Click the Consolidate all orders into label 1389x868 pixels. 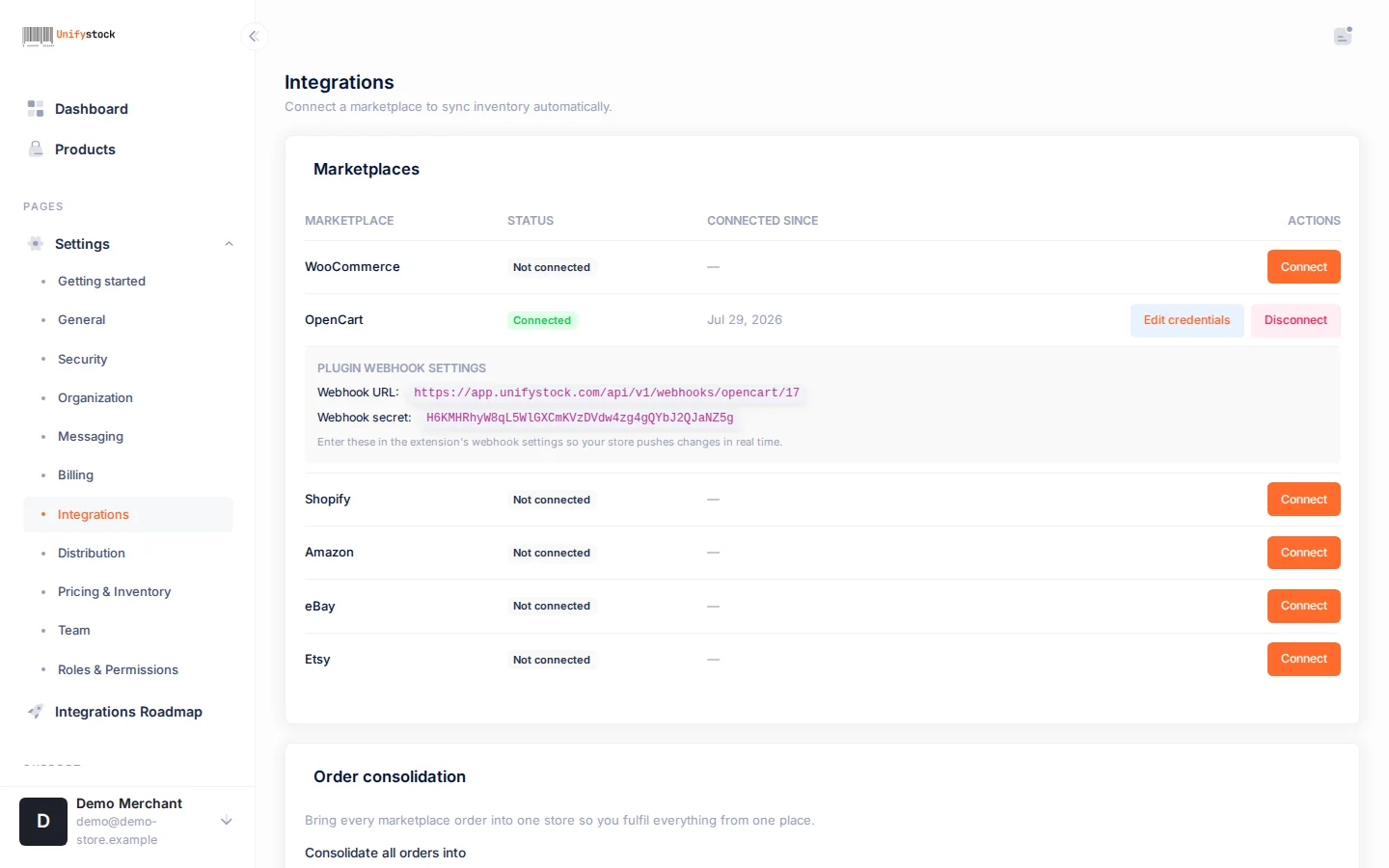point(385,854)
